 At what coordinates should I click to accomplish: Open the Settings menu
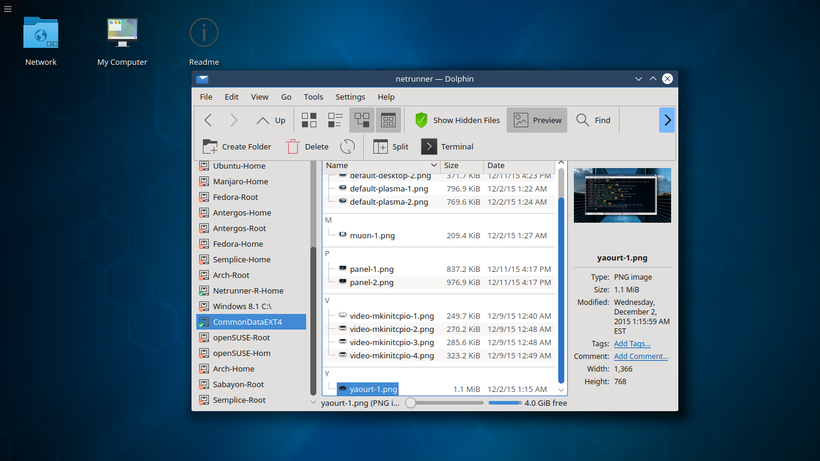pyautogui.click(x=350, y=97)
